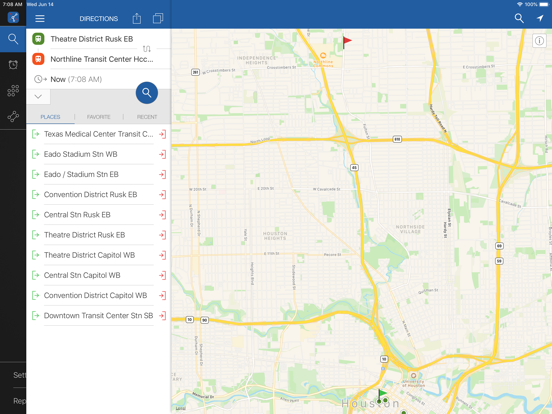
Task: Open the hamburger menu
Action: tap(40, 19)
